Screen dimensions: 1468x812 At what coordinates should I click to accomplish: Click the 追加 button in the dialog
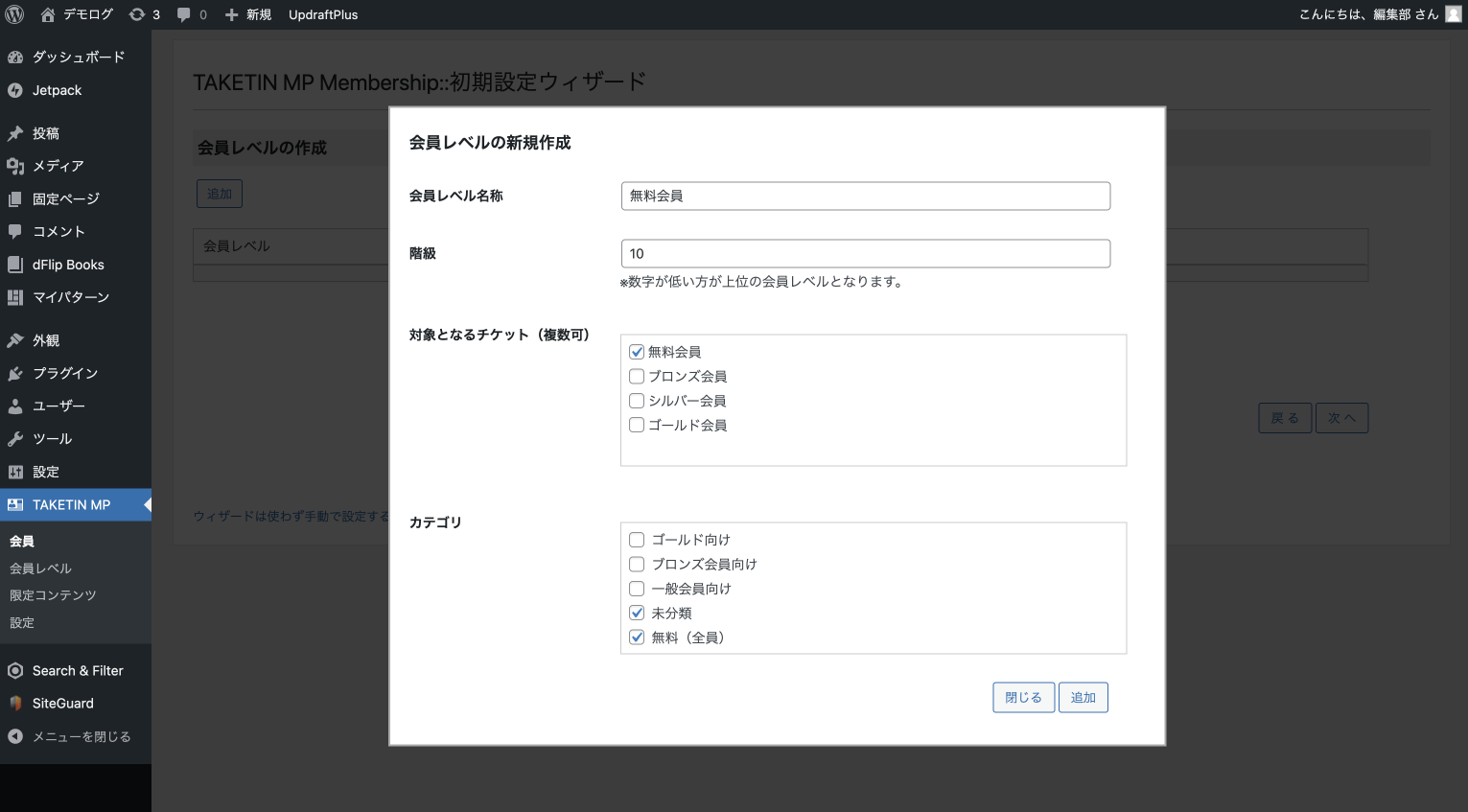(1084, 698)
